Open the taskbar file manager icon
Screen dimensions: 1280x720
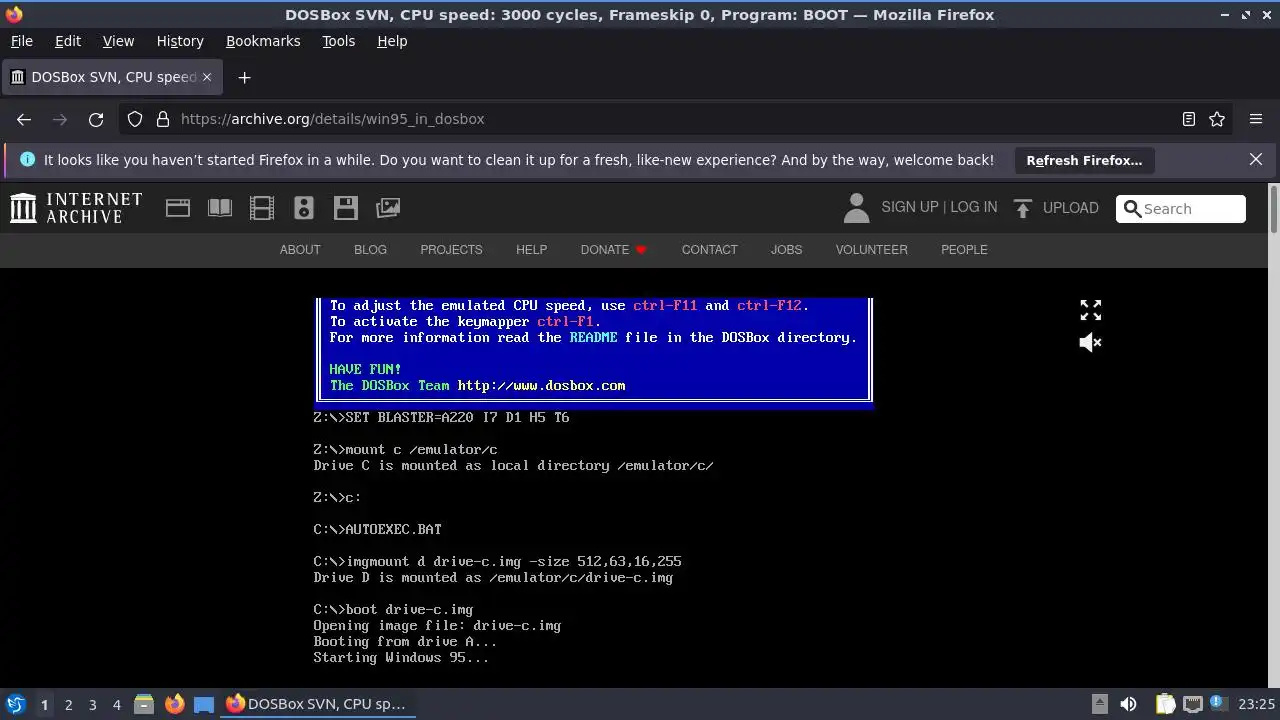(143, 704)
